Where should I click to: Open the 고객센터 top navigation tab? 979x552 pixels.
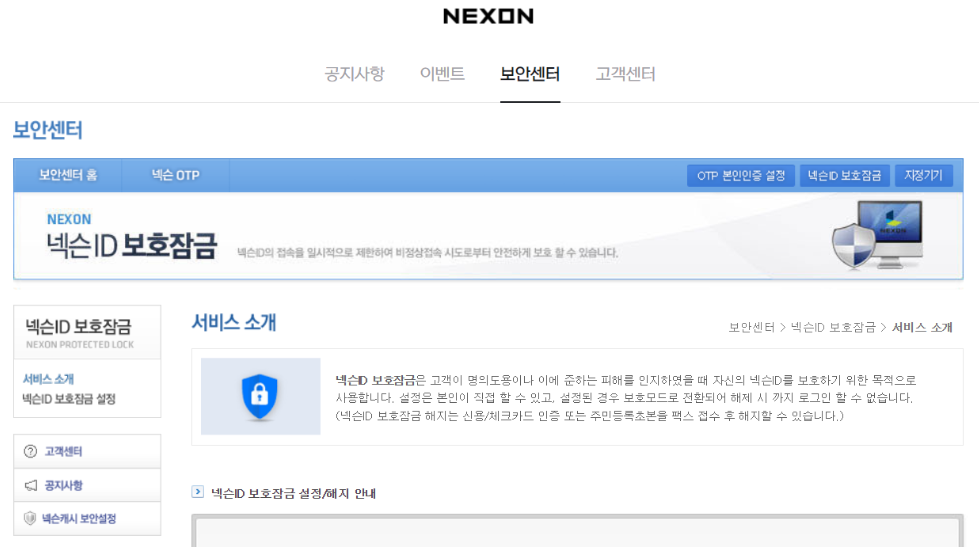click(625, 74)
